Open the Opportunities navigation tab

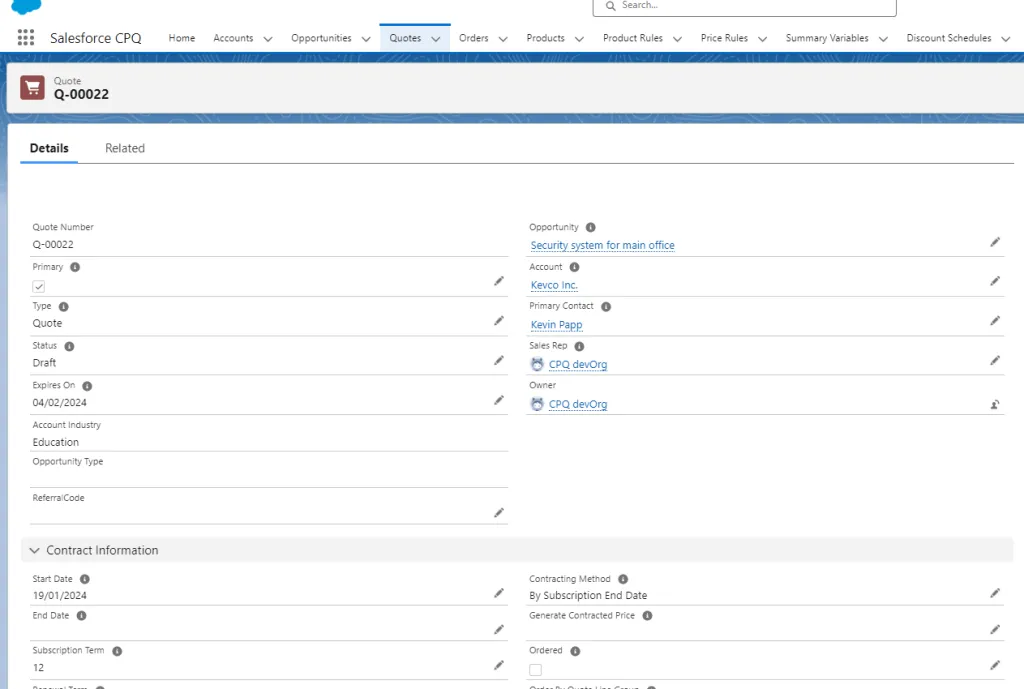(x=321, y=38)
